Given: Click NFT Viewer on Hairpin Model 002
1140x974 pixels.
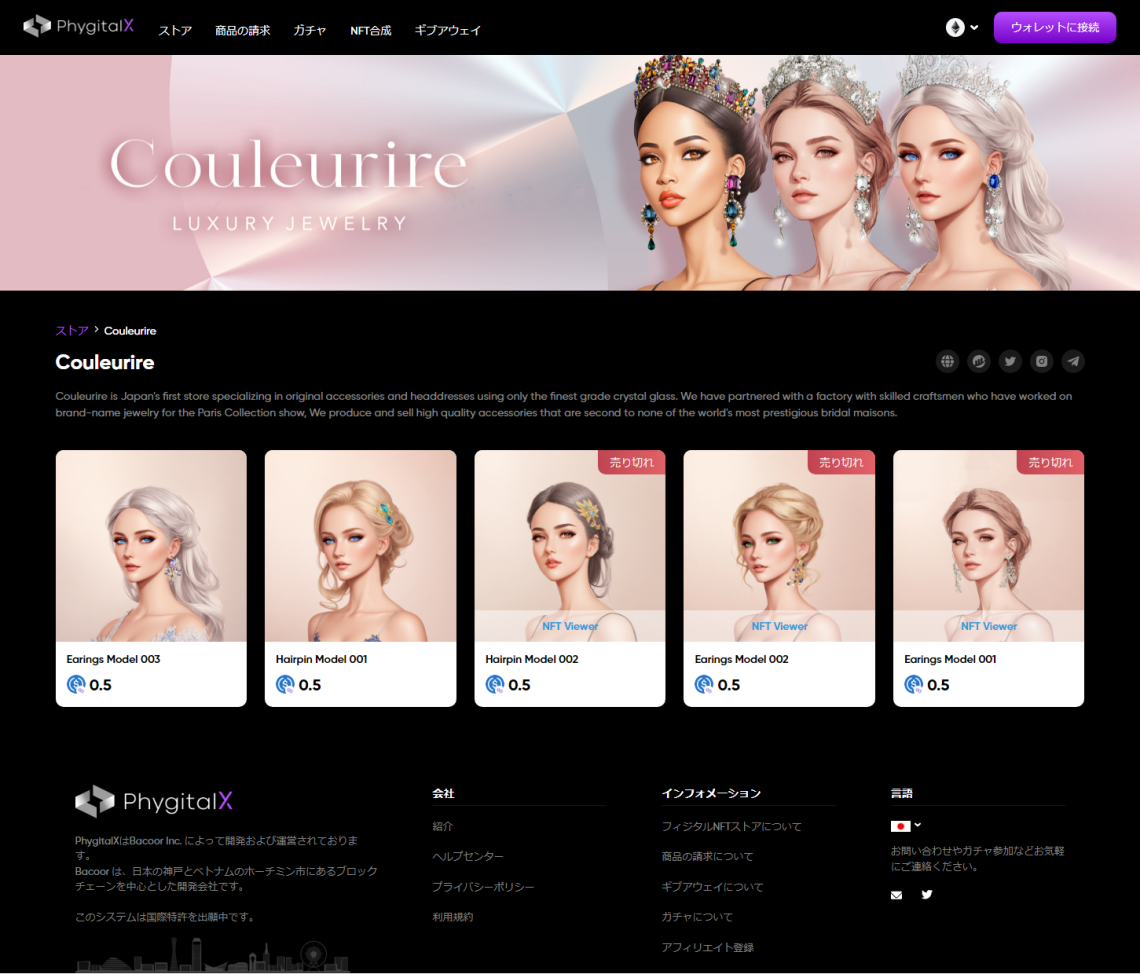Looking at the screenshot, I should pos(570,626).
